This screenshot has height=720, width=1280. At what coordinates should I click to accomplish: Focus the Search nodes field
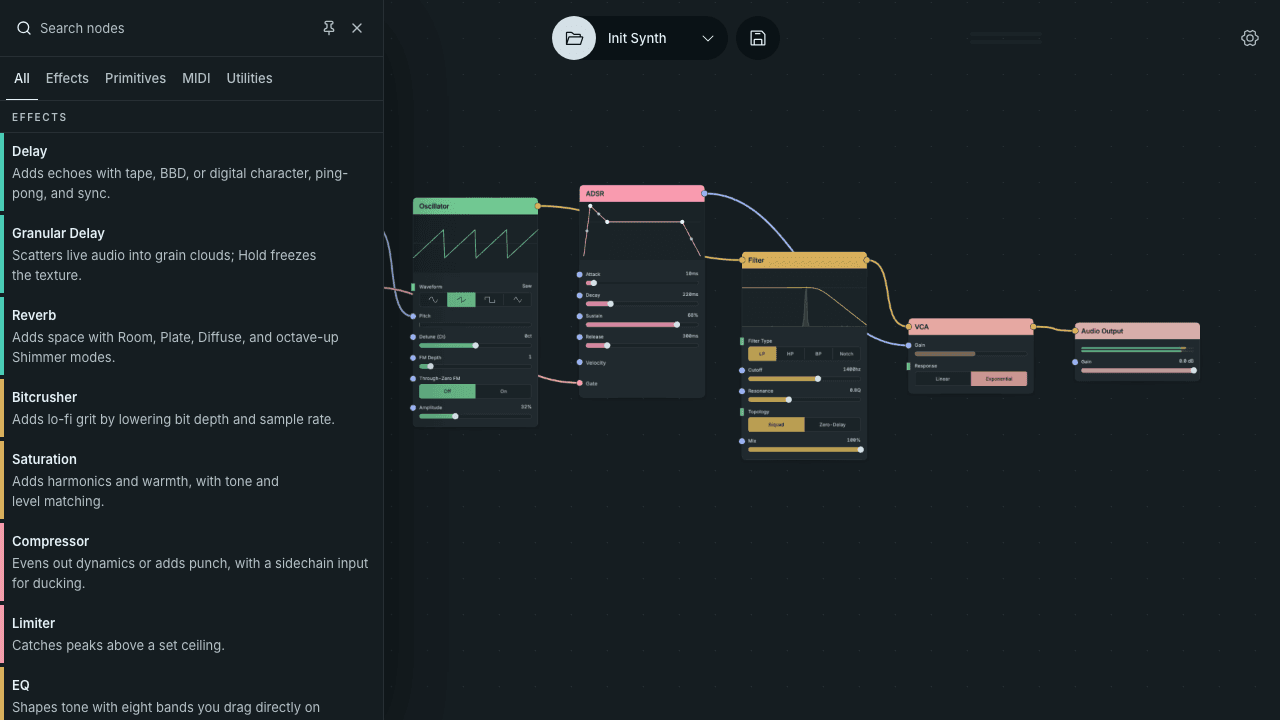click(x=175, y=28)
